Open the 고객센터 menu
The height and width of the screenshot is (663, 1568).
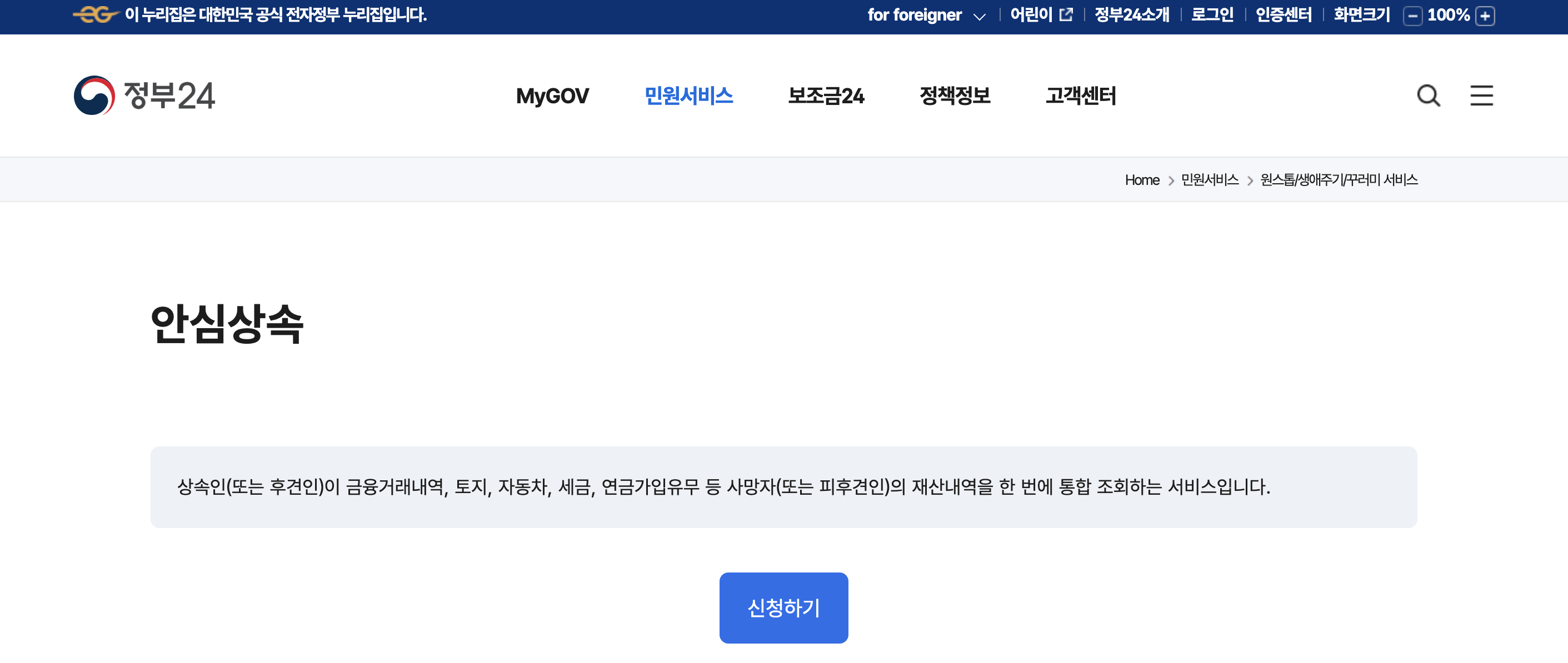(x=1081, y=96)
